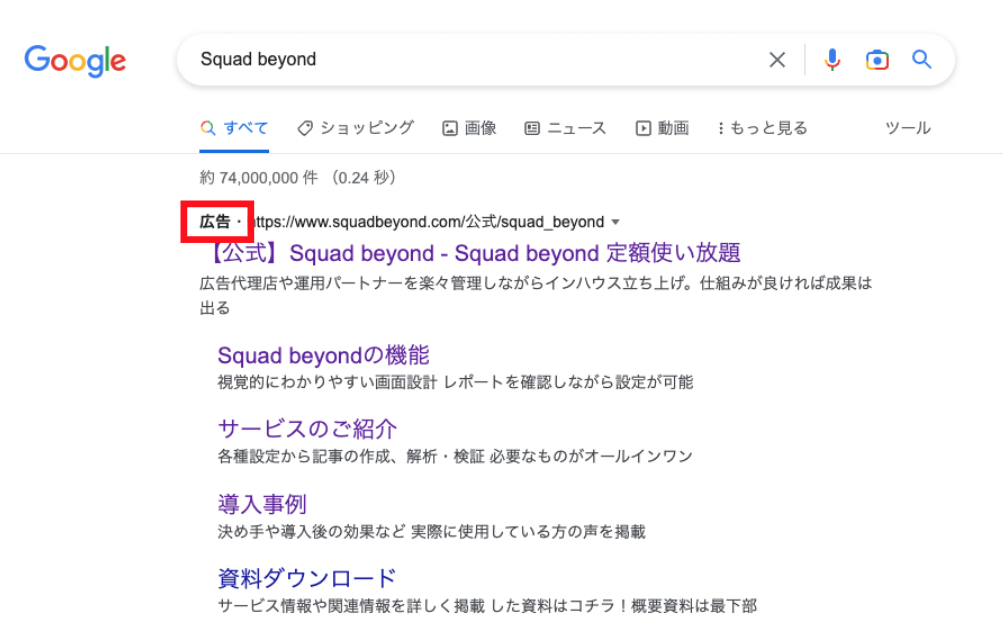
Task: Open the 画像 results tab
Action: pyautogui.click(x=470, y=128)
